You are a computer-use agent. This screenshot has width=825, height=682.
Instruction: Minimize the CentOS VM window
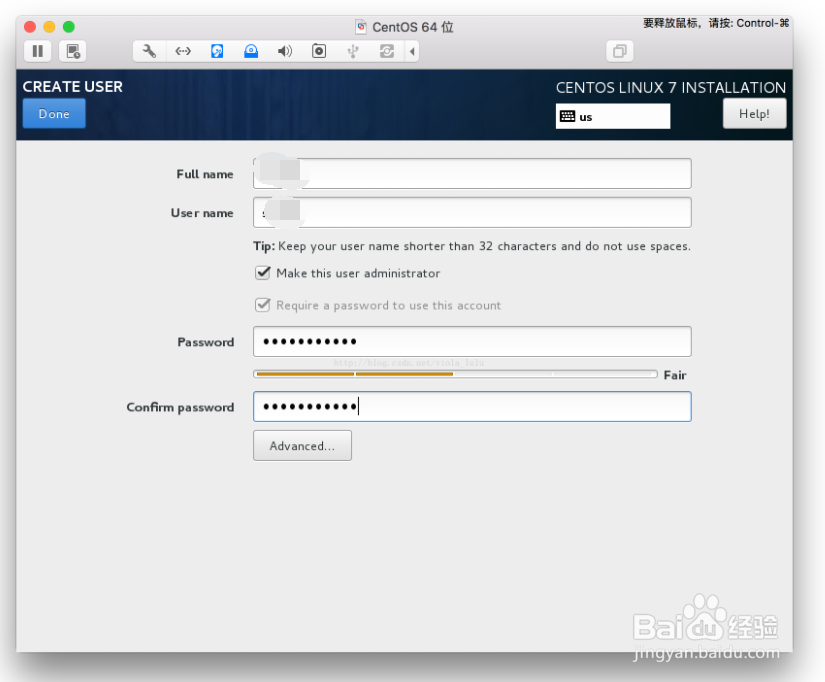(x=49, y=27)
